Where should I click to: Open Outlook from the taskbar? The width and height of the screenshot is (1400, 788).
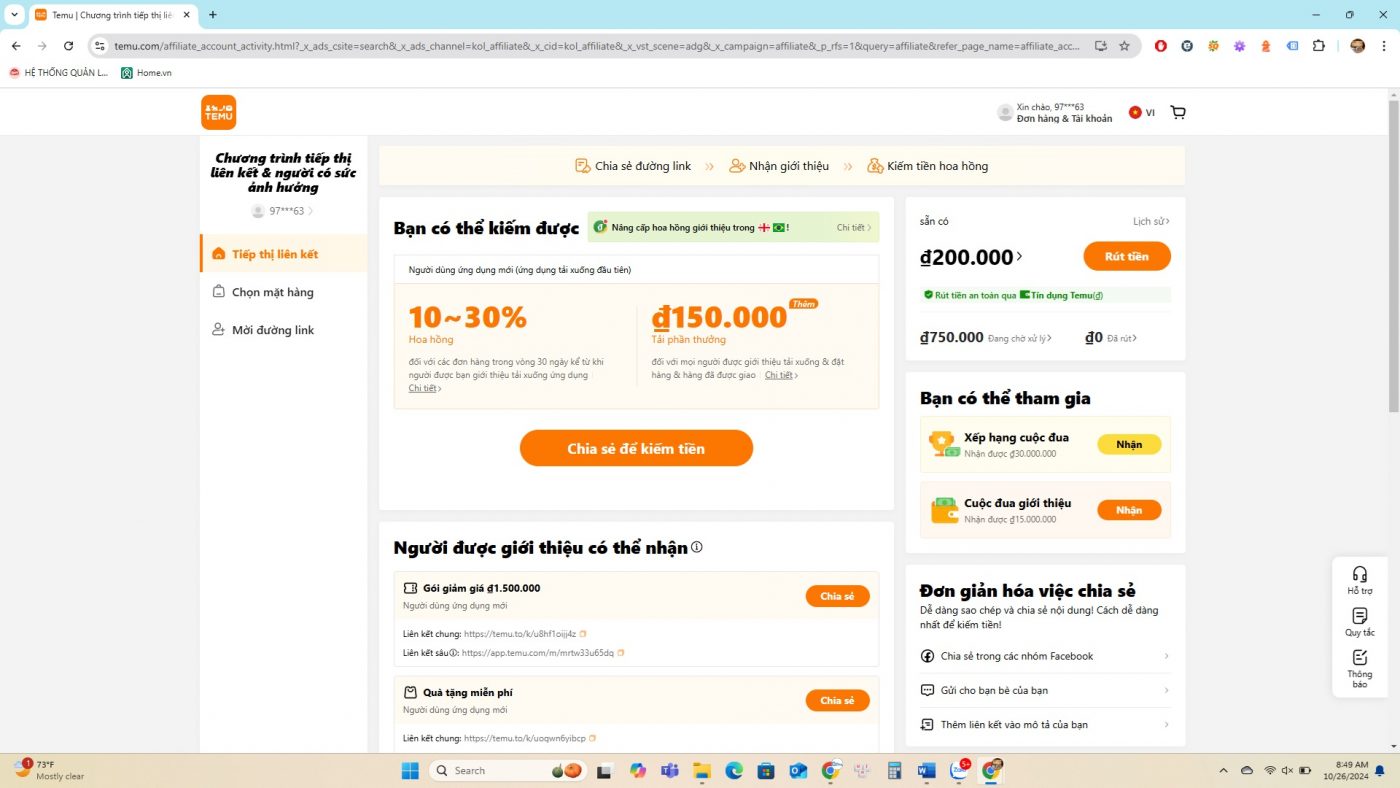798,770
